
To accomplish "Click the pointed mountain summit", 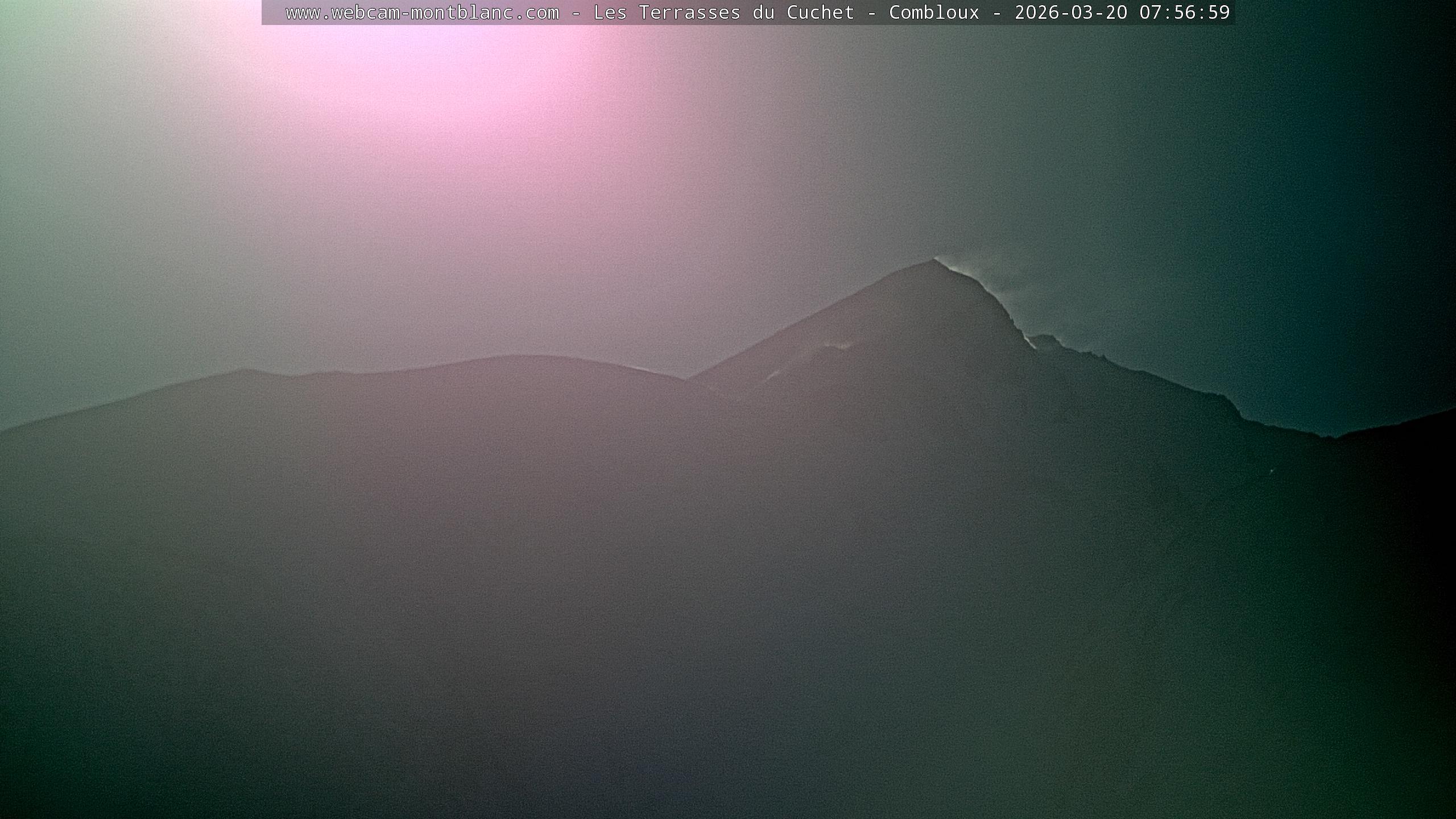I will pos(934,262).
